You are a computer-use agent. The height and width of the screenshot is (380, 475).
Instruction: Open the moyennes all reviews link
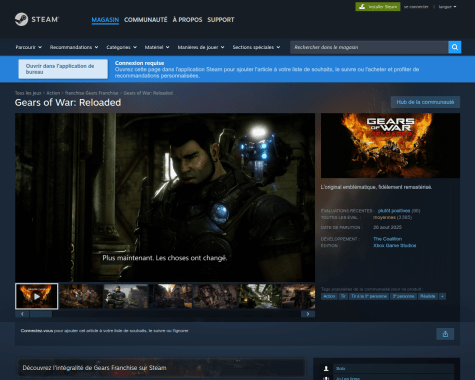click(384, 217)
